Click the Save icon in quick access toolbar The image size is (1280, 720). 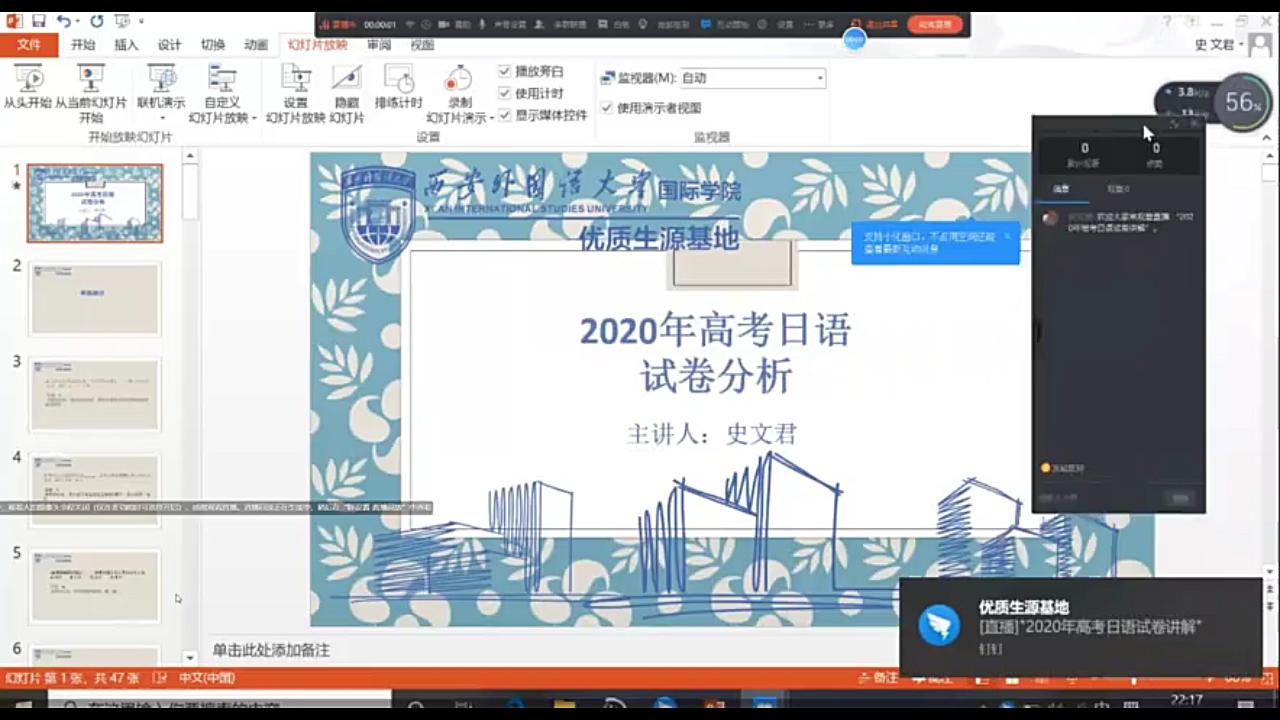[x=39, y=20]
